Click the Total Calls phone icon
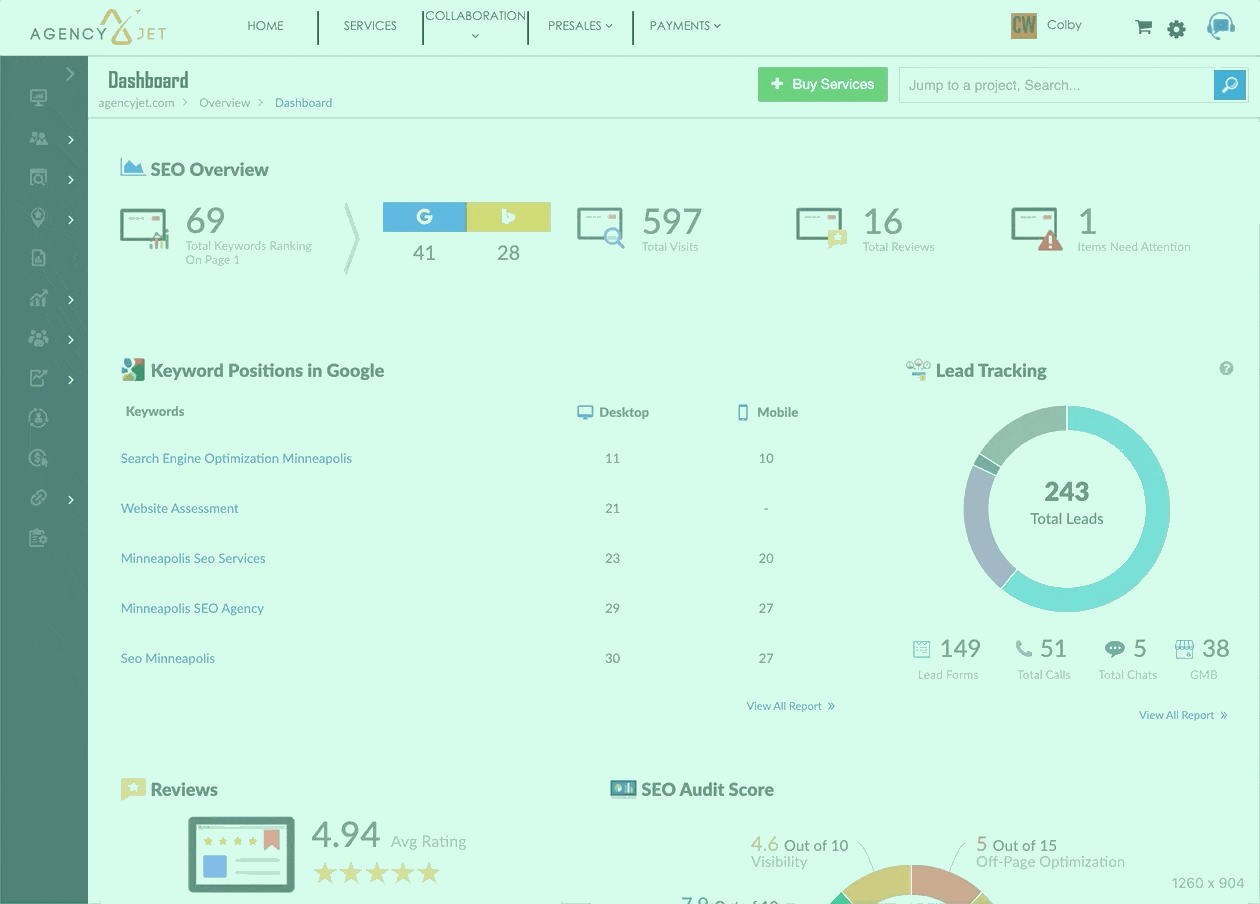 (1023, 649)
